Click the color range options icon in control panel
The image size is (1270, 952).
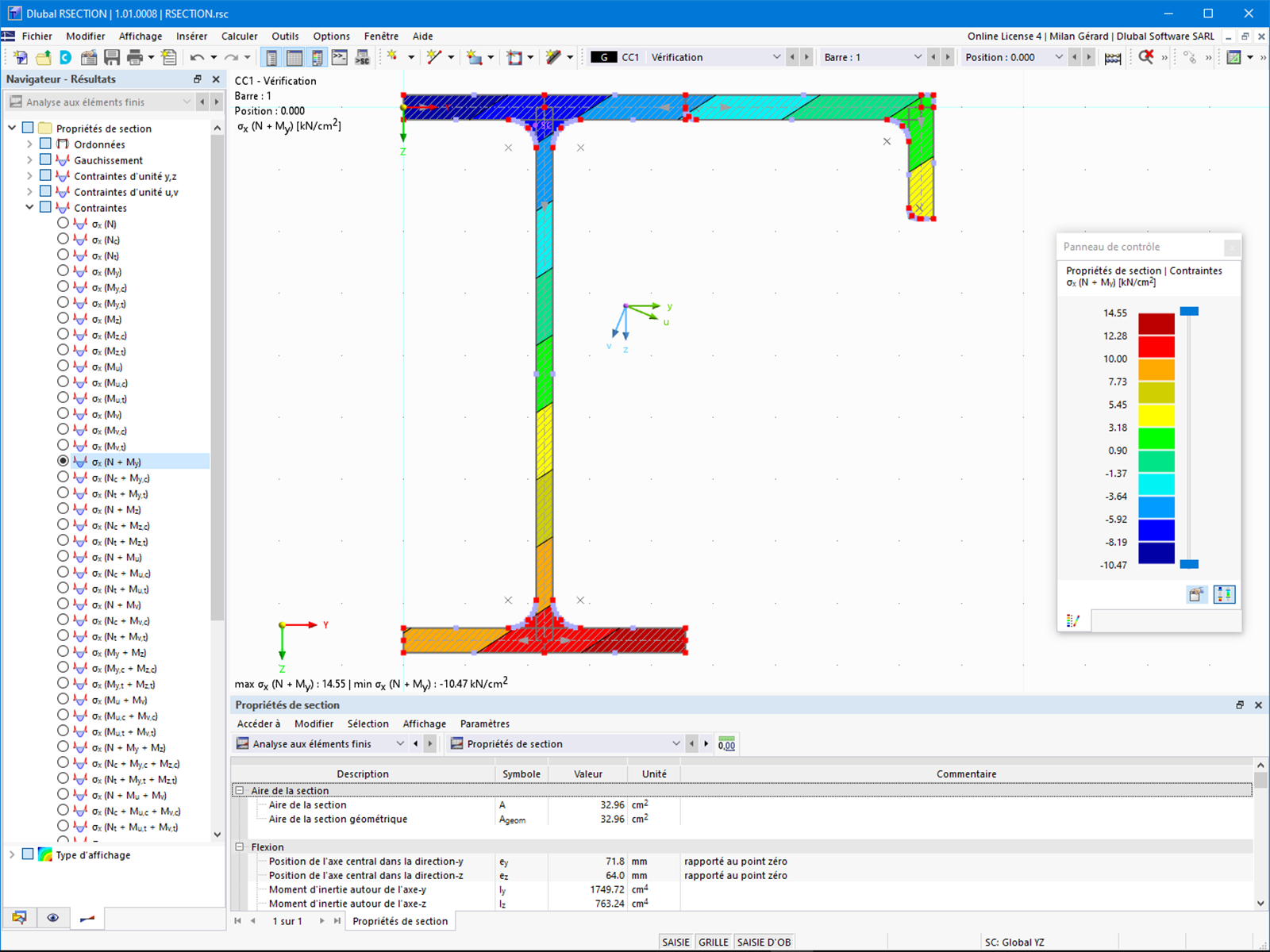(x=1224, y=594)
